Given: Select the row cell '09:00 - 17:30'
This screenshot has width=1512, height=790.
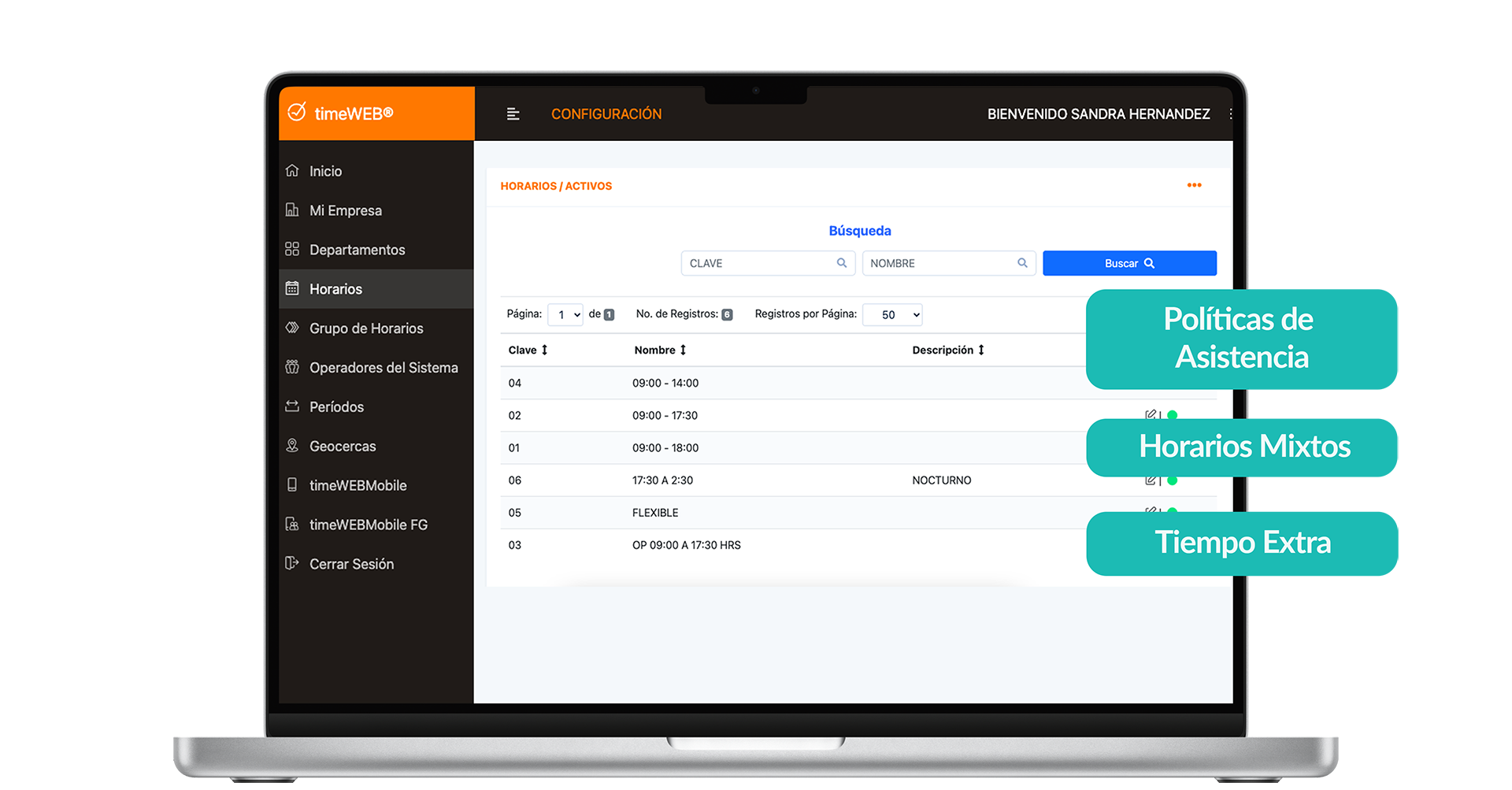Looking at the screenshot, I should pyautogui.click(x=665, y=415).
